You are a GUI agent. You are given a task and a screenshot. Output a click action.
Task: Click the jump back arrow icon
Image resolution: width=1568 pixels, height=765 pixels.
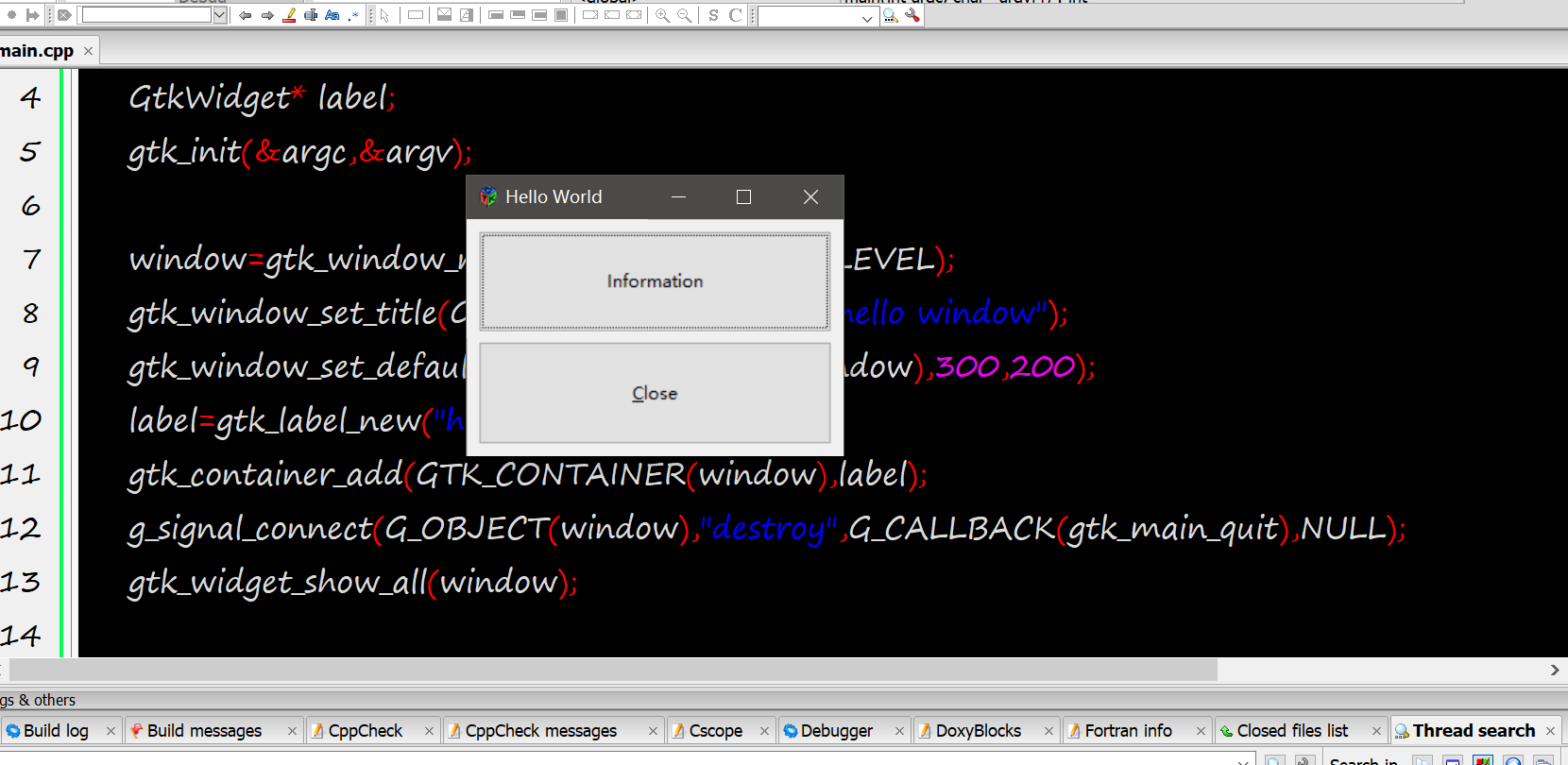point(246,15)
